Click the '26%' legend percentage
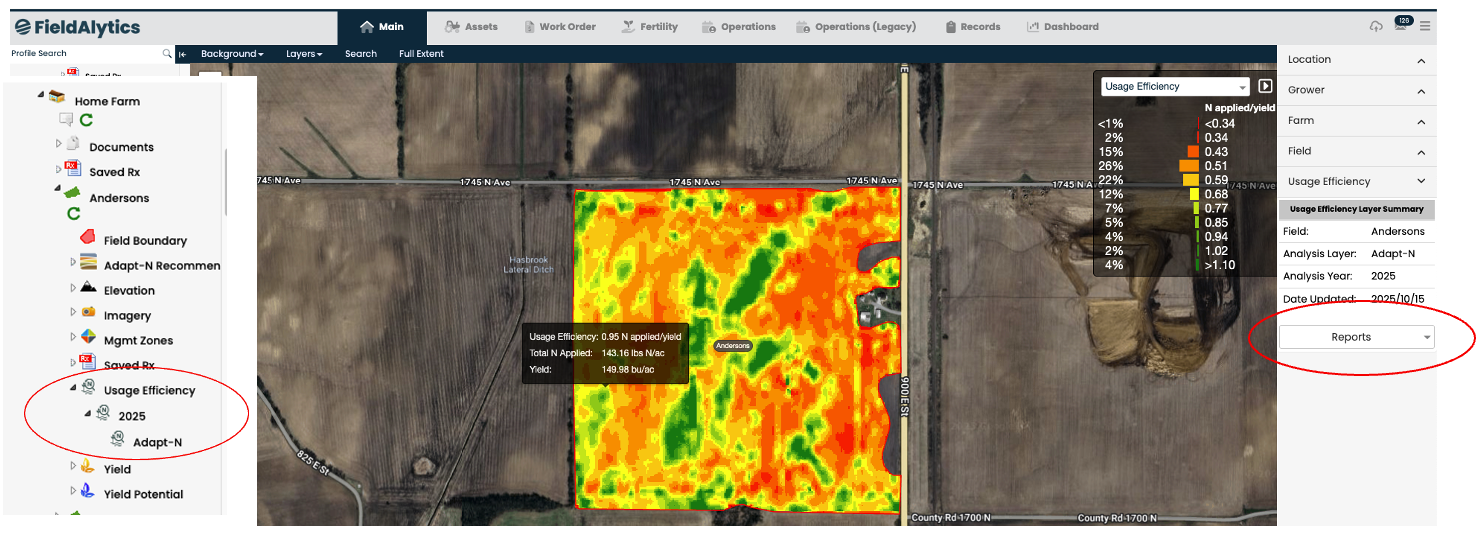1480x549 pixels. (1110, 166)
